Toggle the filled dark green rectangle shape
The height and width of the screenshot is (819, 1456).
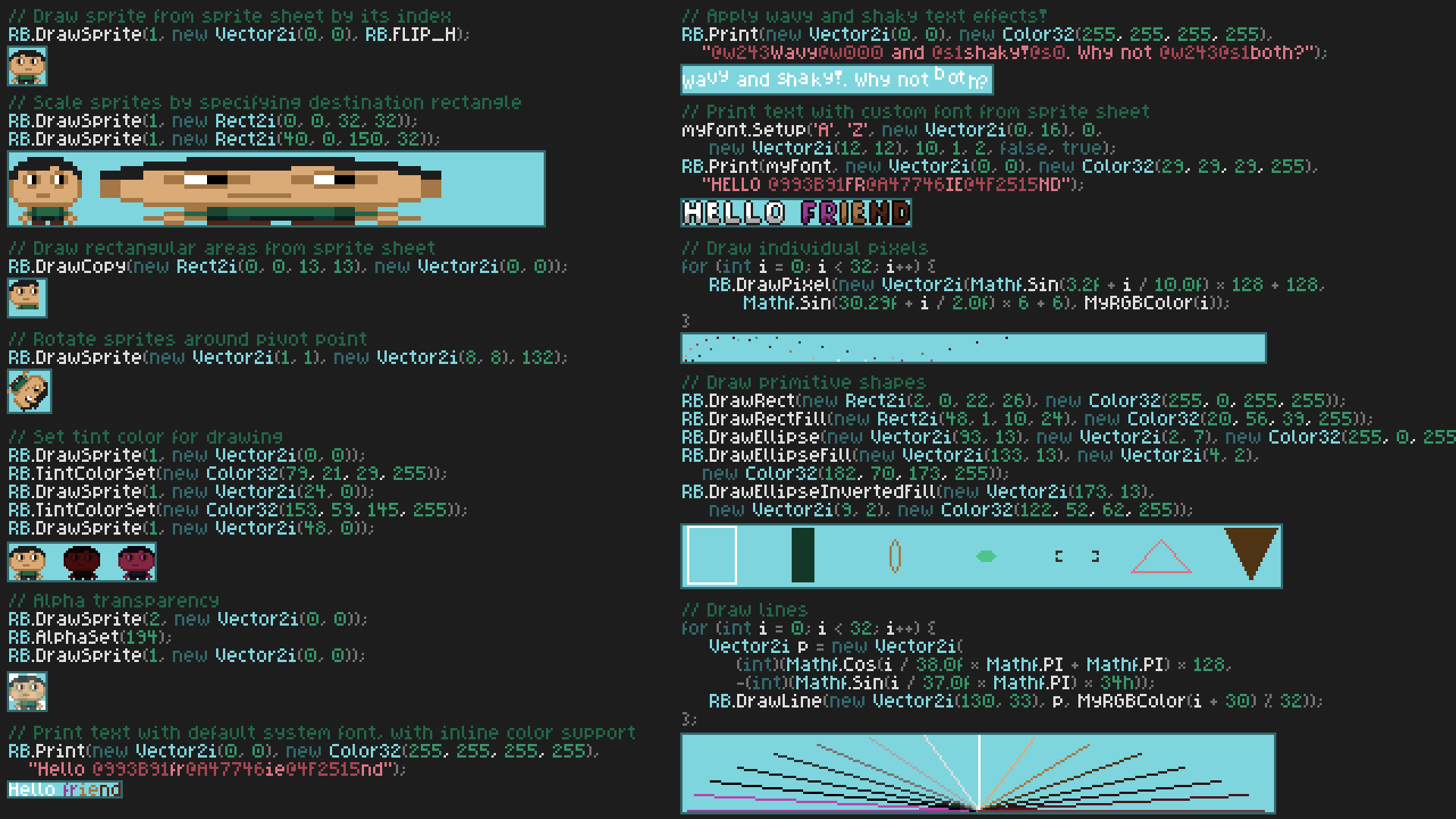pos(802,556)
